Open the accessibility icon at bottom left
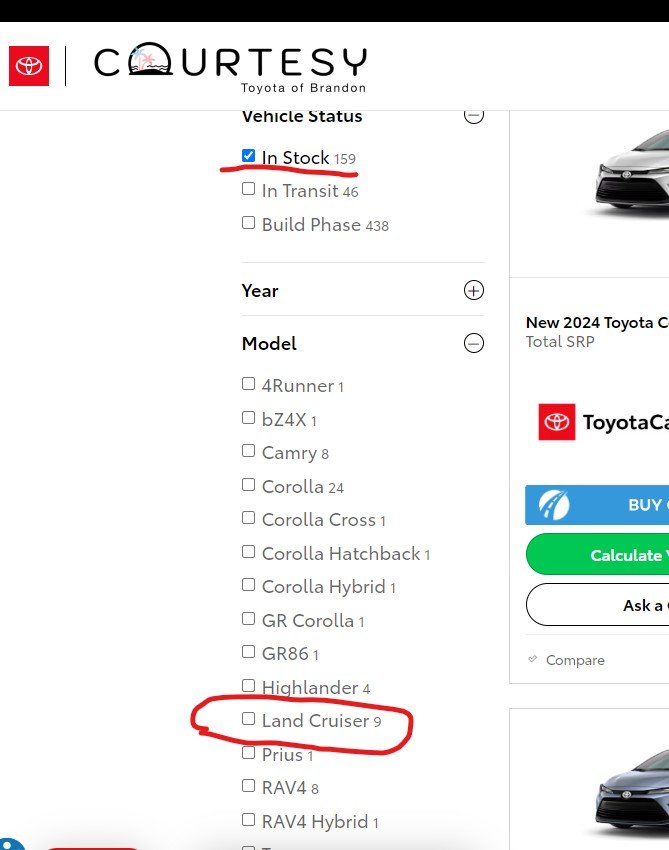 [x=8, y=844]
